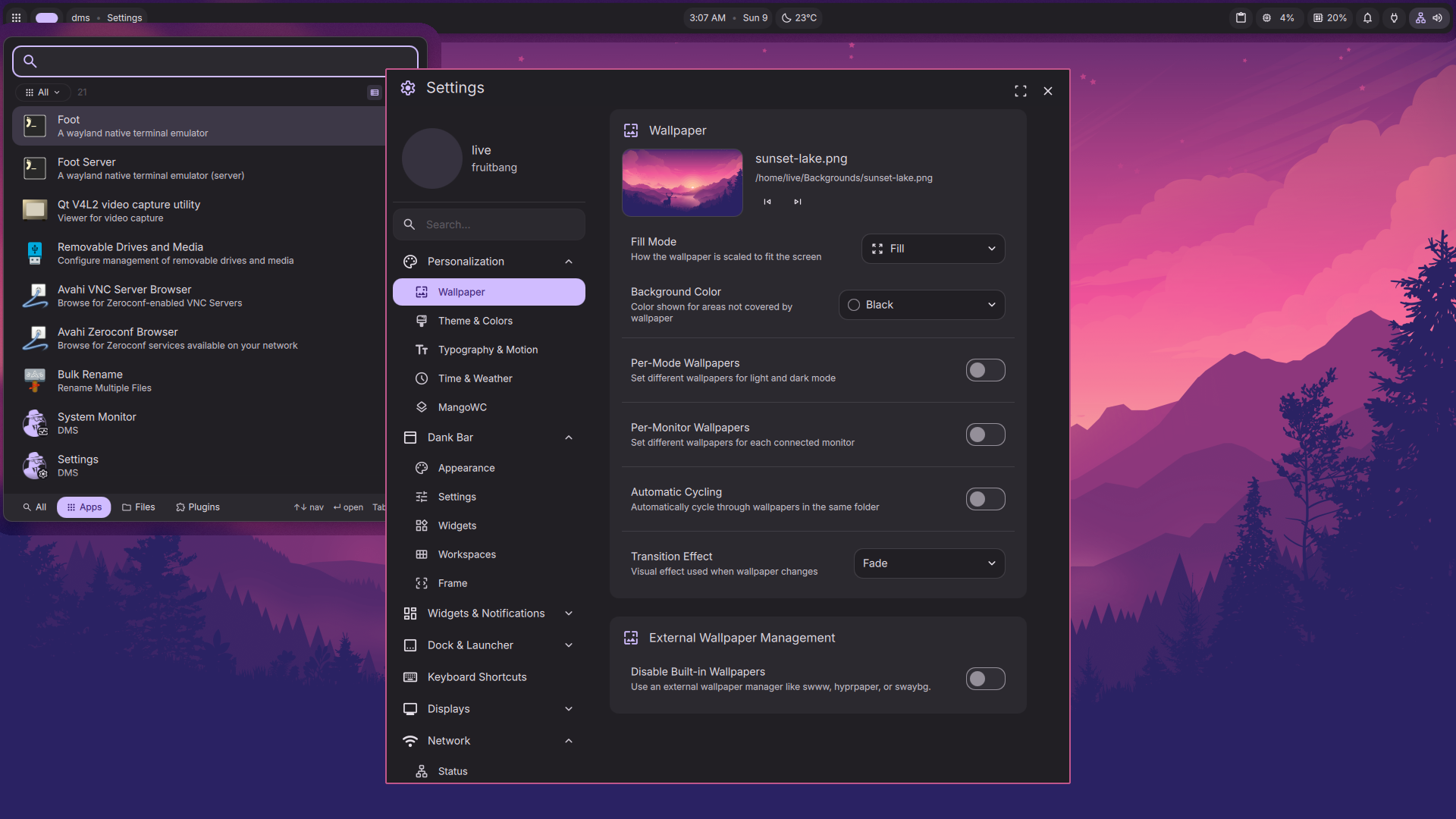Switch to next wallpaper with skip-forward icon
Image resolution: width=1456 pixels, height=819 pixels.
[x=797, y=202]
